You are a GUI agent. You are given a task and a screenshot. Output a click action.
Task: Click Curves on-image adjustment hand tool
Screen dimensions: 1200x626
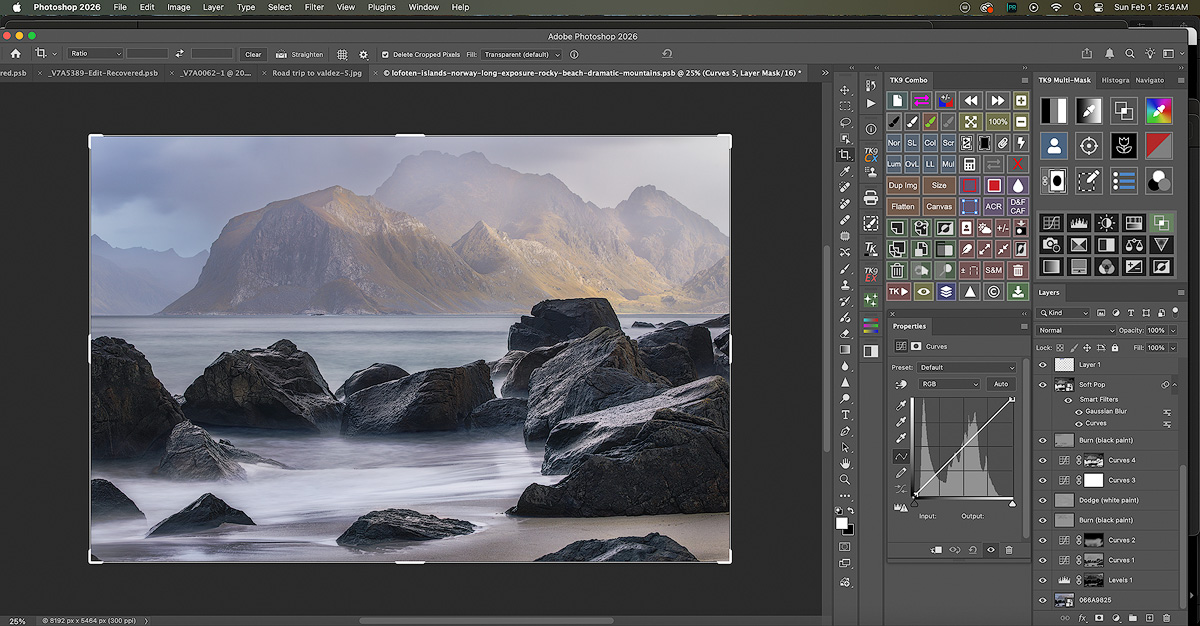tap(901, 384)
